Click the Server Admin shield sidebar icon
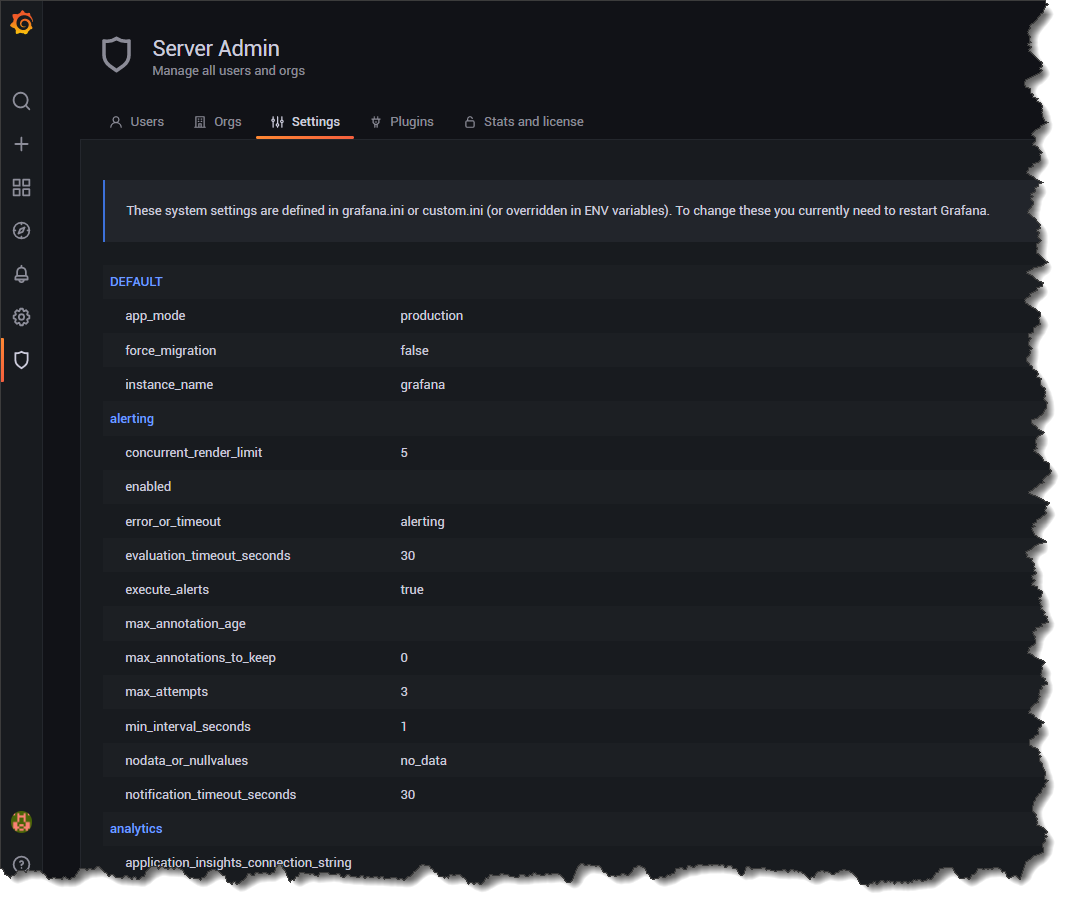The width and height of the screenshot is (1072, 908). [21, 360]
